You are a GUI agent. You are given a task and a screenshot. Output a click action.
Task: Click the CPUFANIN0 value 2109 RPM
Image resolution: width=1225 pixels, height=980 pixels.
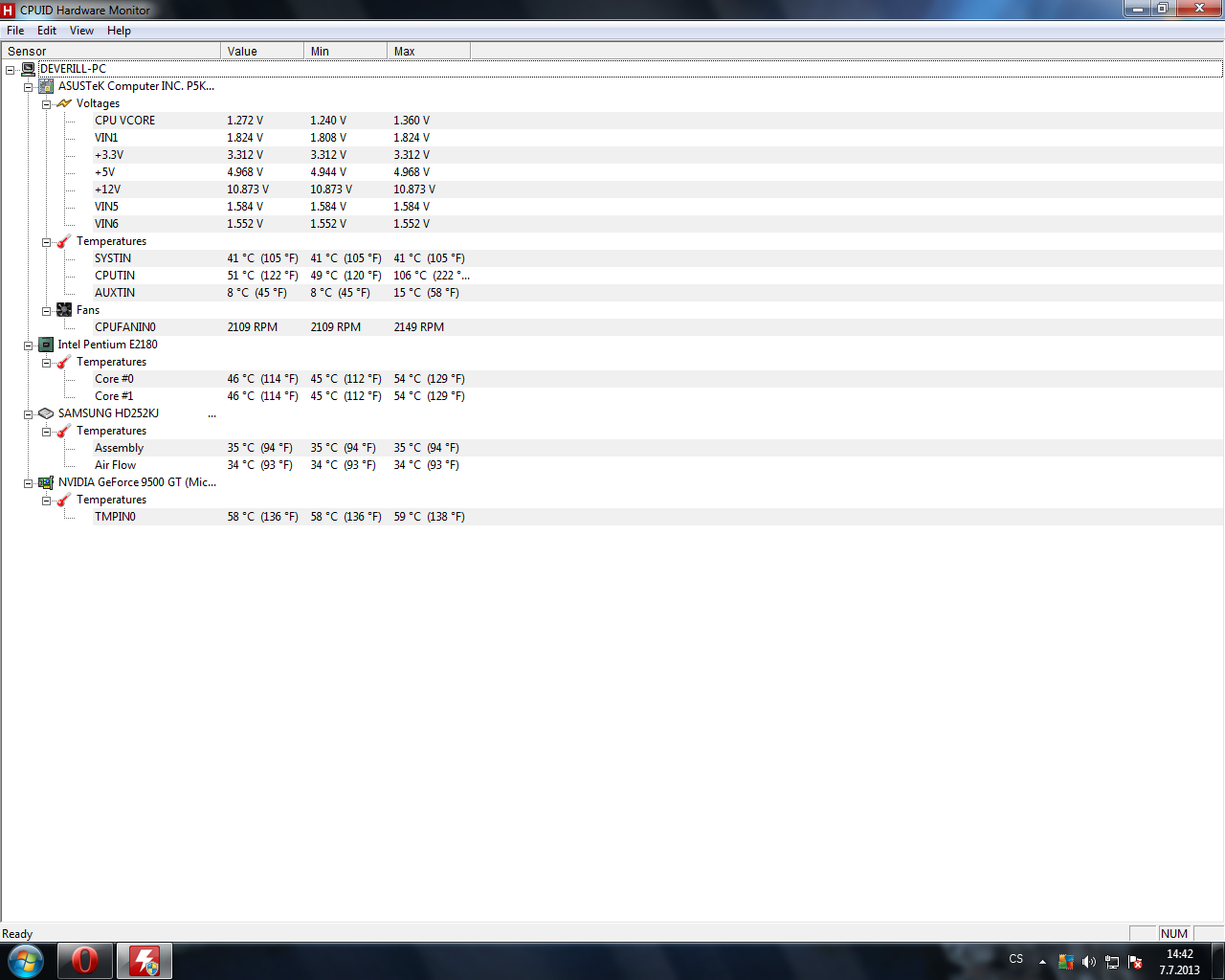[x=253, y=327]
